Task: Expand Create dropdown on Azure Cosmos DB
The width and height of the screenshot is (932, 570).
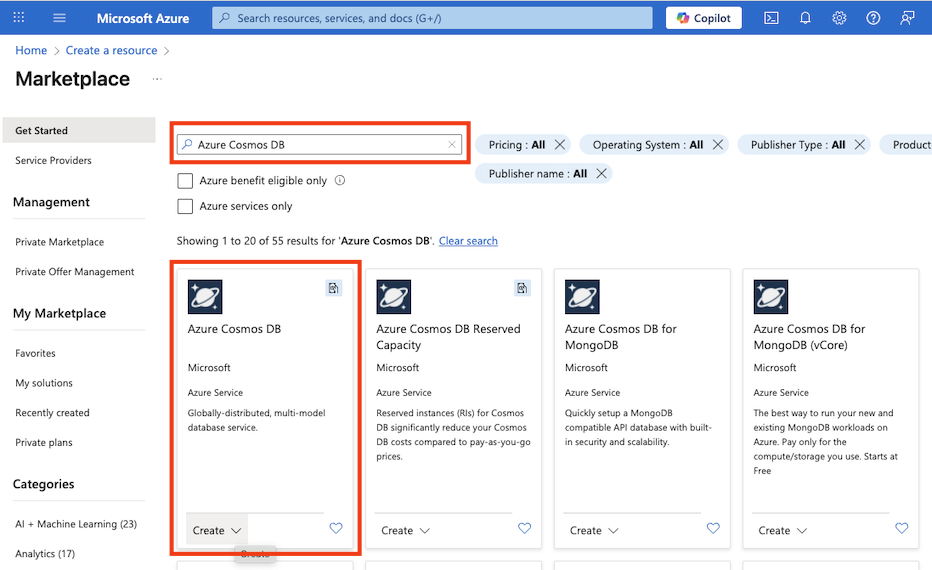Action: coord(216,530)
